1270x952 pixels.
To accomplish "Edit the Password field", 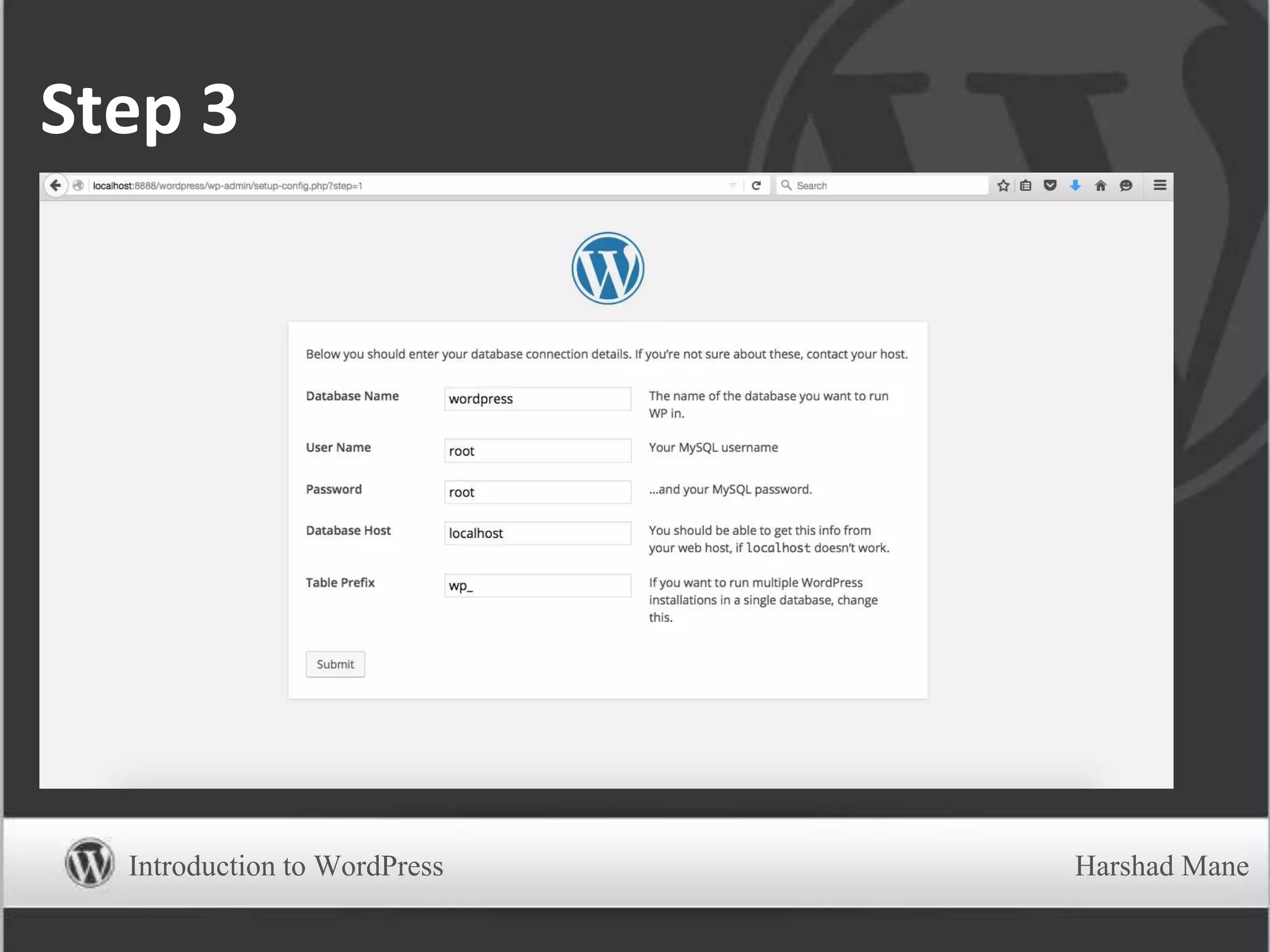I will [x=538, y=492].
